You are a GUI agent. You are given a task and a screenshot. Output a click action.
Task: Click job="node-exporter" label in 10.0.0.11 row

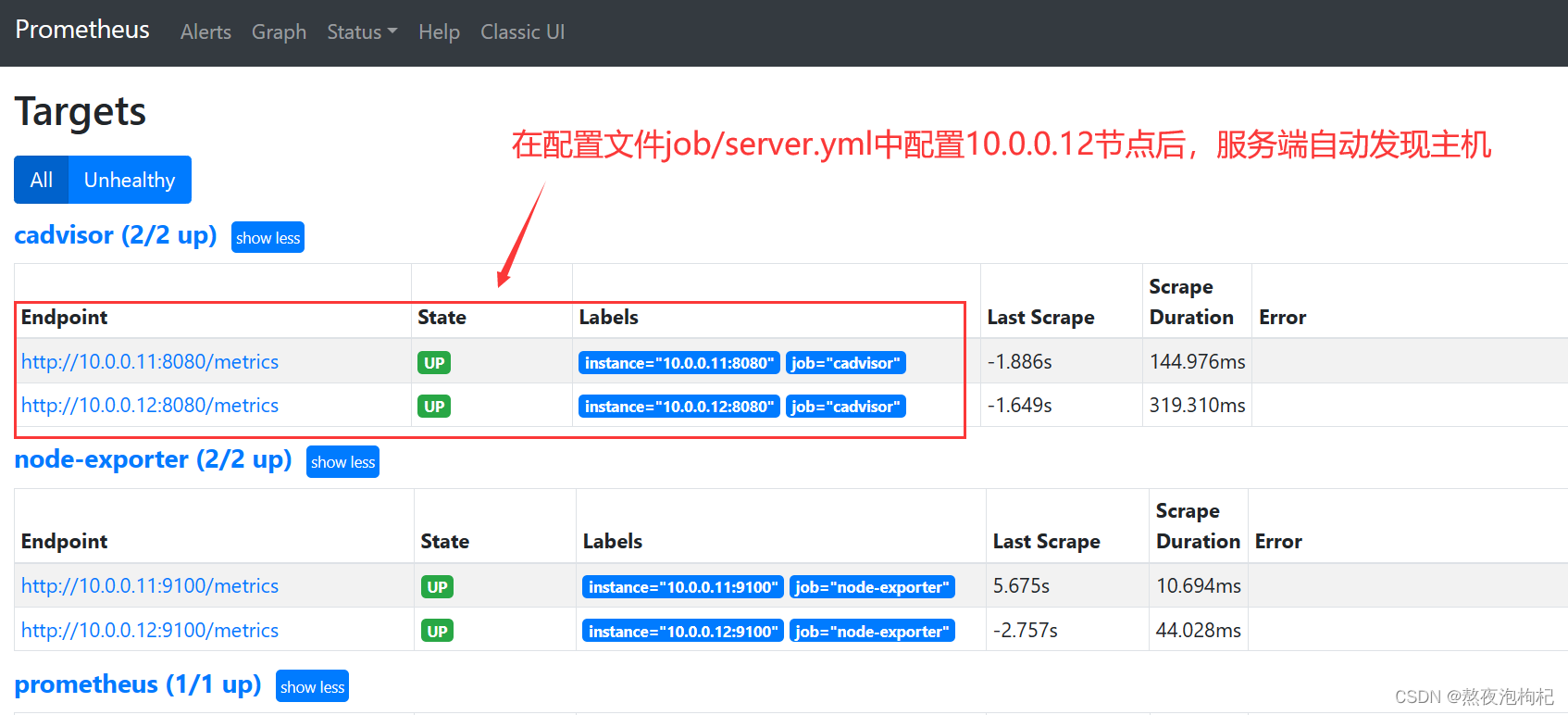coord(872,587)
